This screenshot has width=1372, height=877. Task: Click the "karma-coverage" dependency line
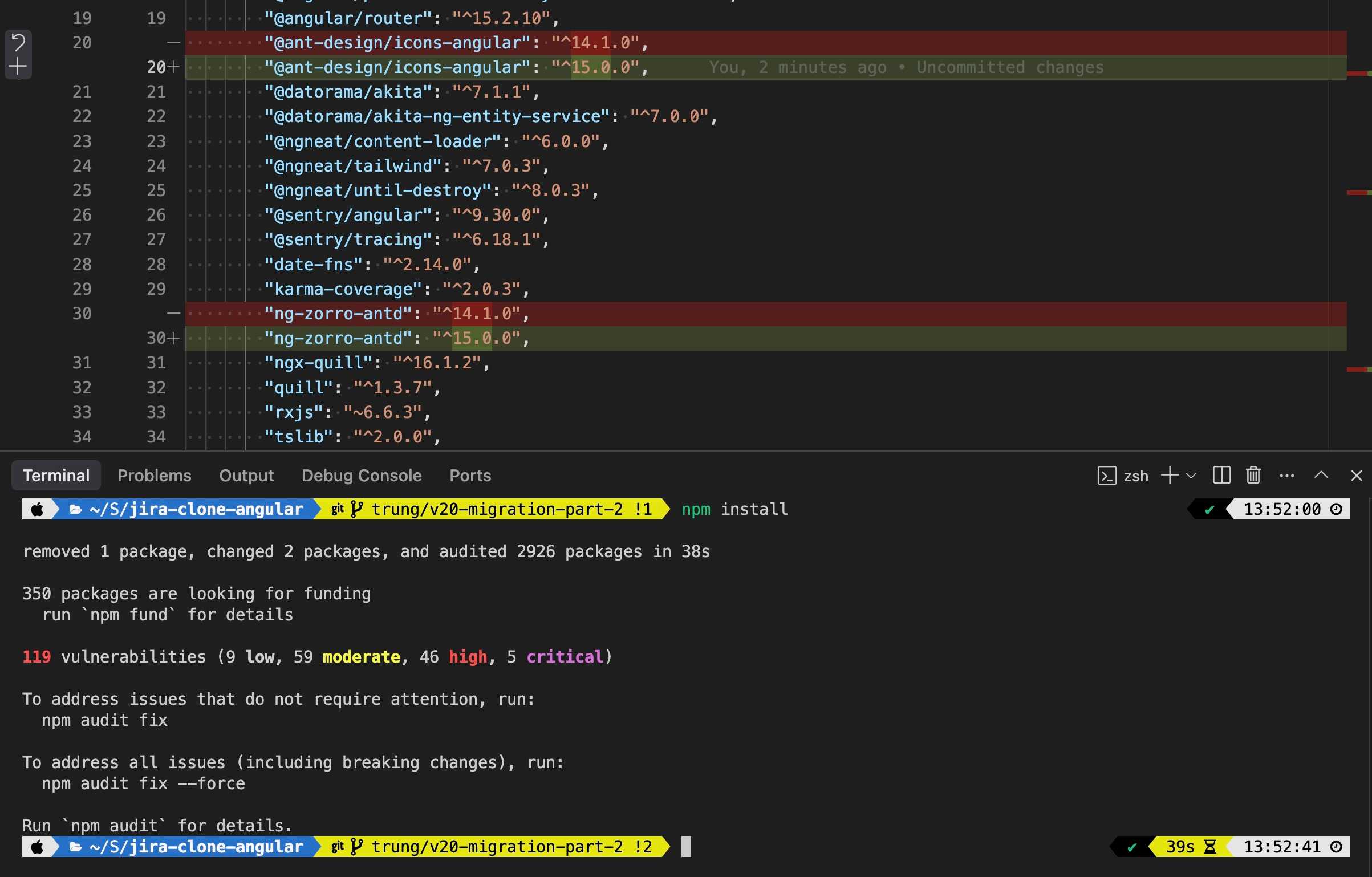coord(397,289)
